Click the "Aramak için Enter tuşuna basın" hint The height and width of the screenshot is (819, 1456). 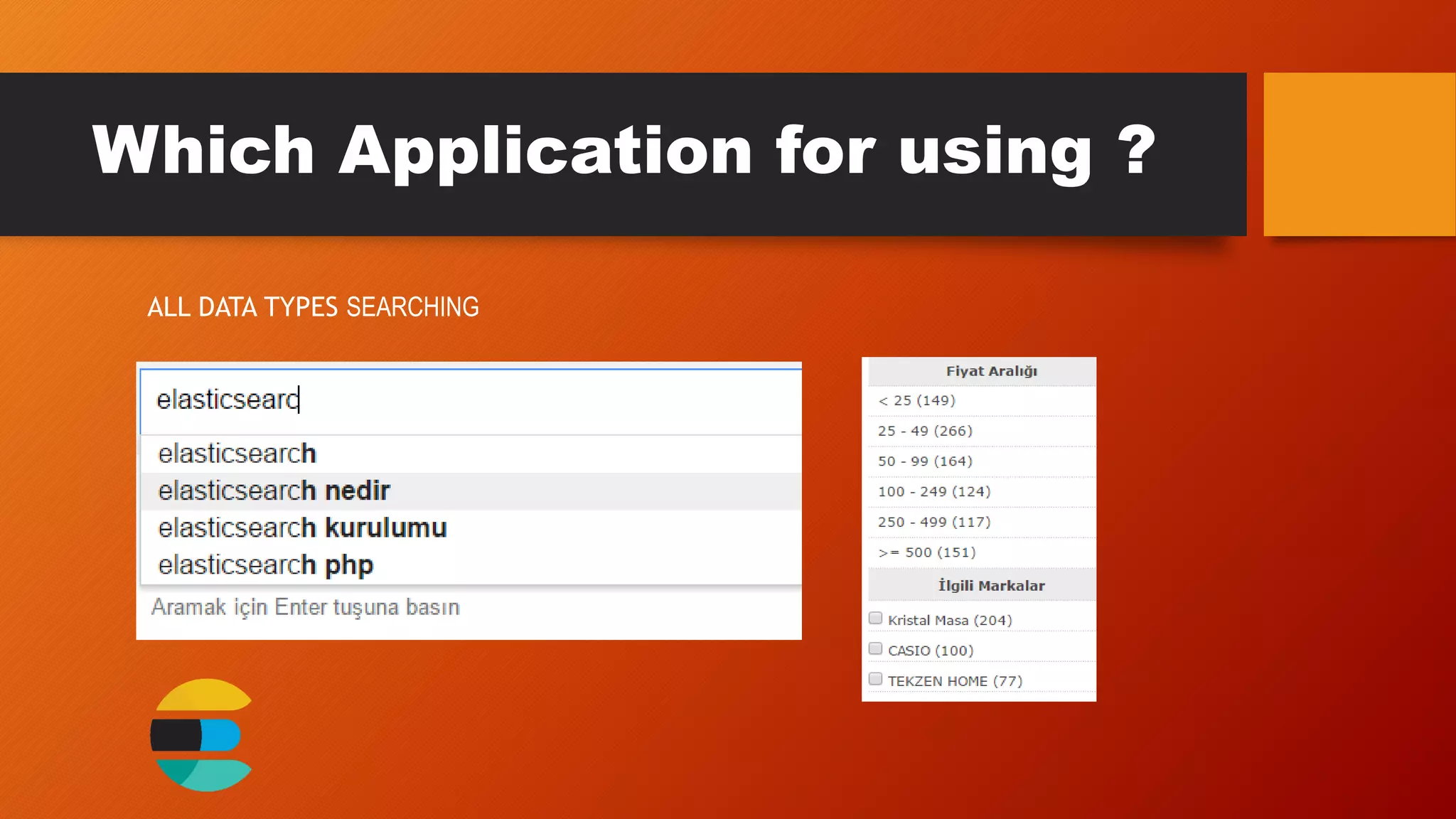point(306,608)
